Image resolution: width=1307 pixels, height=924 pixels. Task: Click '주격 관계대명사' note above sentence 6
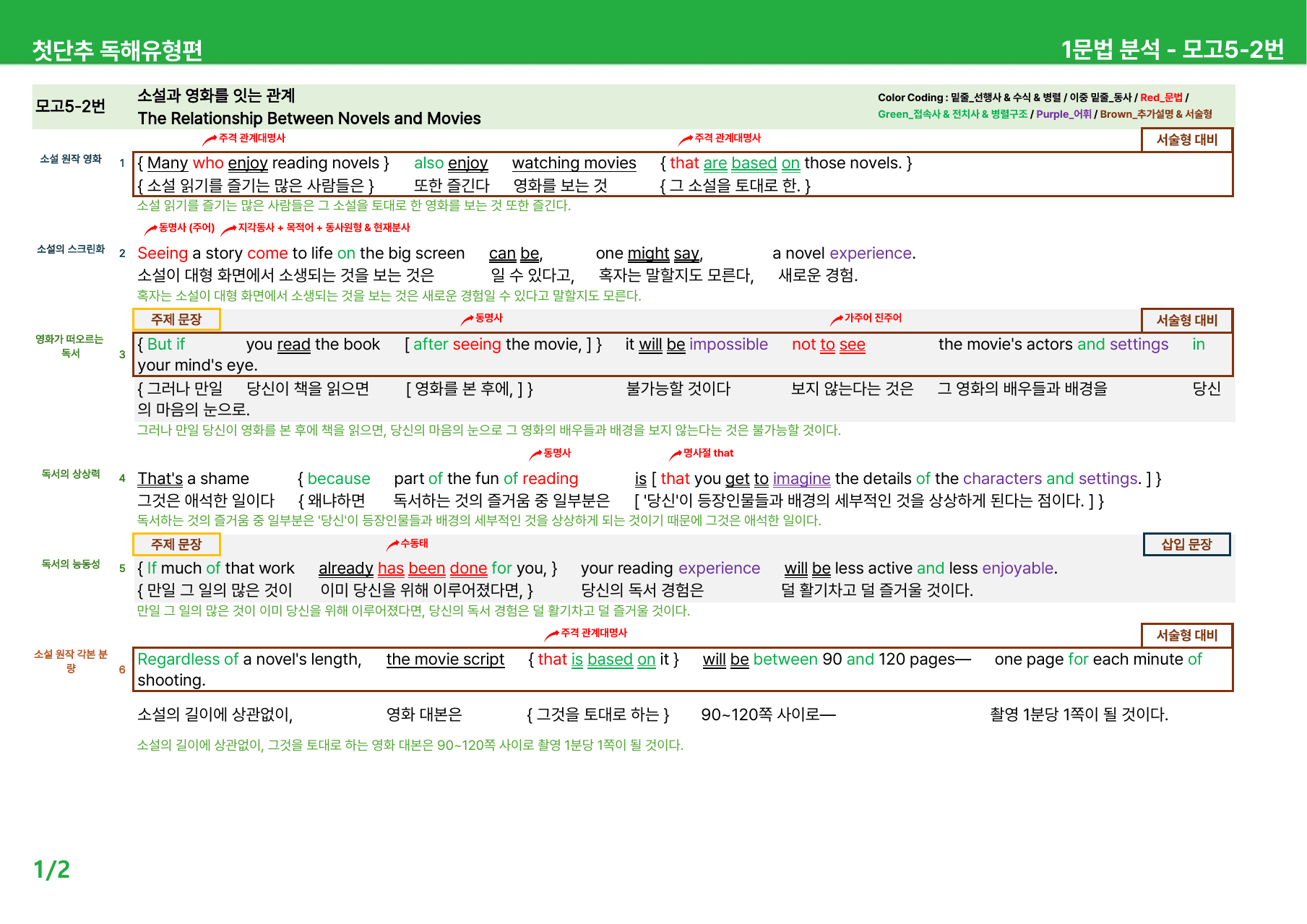pos(594,633)
